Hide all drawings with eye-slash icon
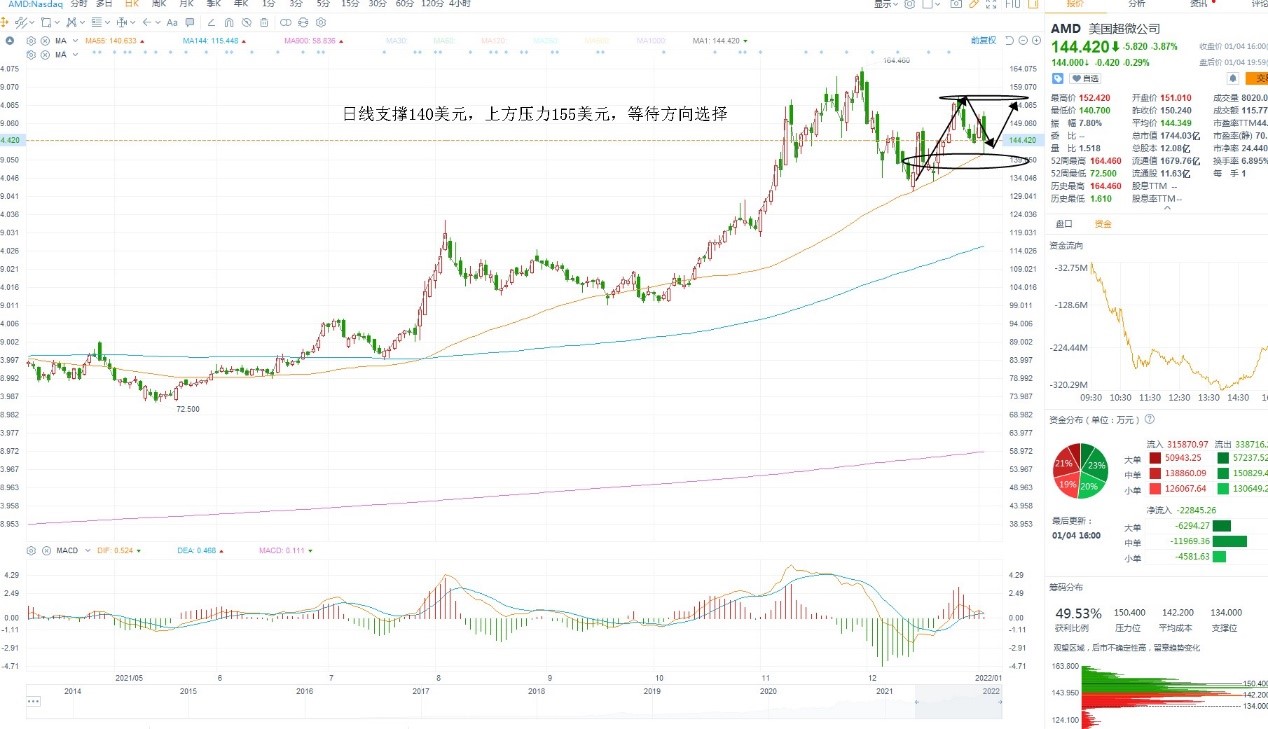 246,22
